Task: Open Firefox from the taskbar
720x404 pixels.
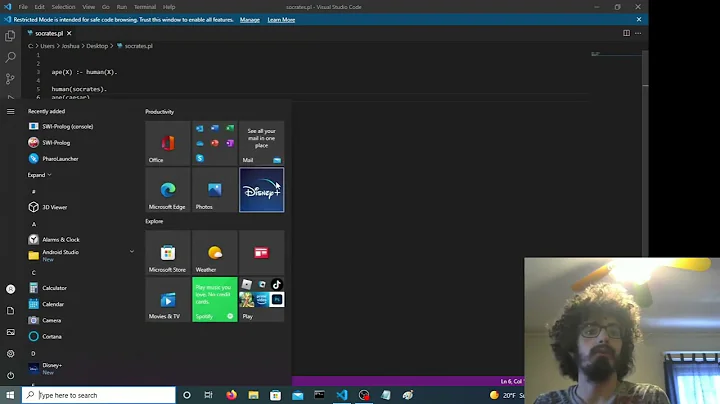Action: click(x=231, y=395)
